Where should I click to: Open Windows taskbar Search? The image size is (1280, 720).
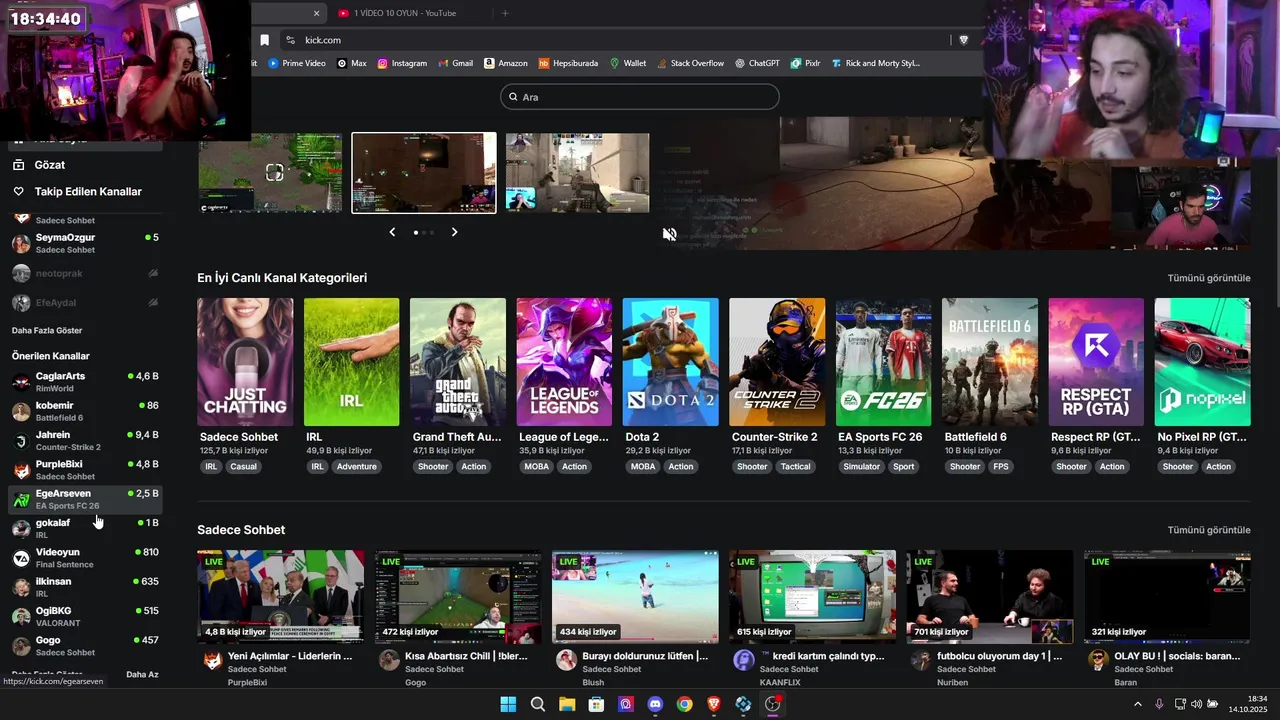[537, 704]
